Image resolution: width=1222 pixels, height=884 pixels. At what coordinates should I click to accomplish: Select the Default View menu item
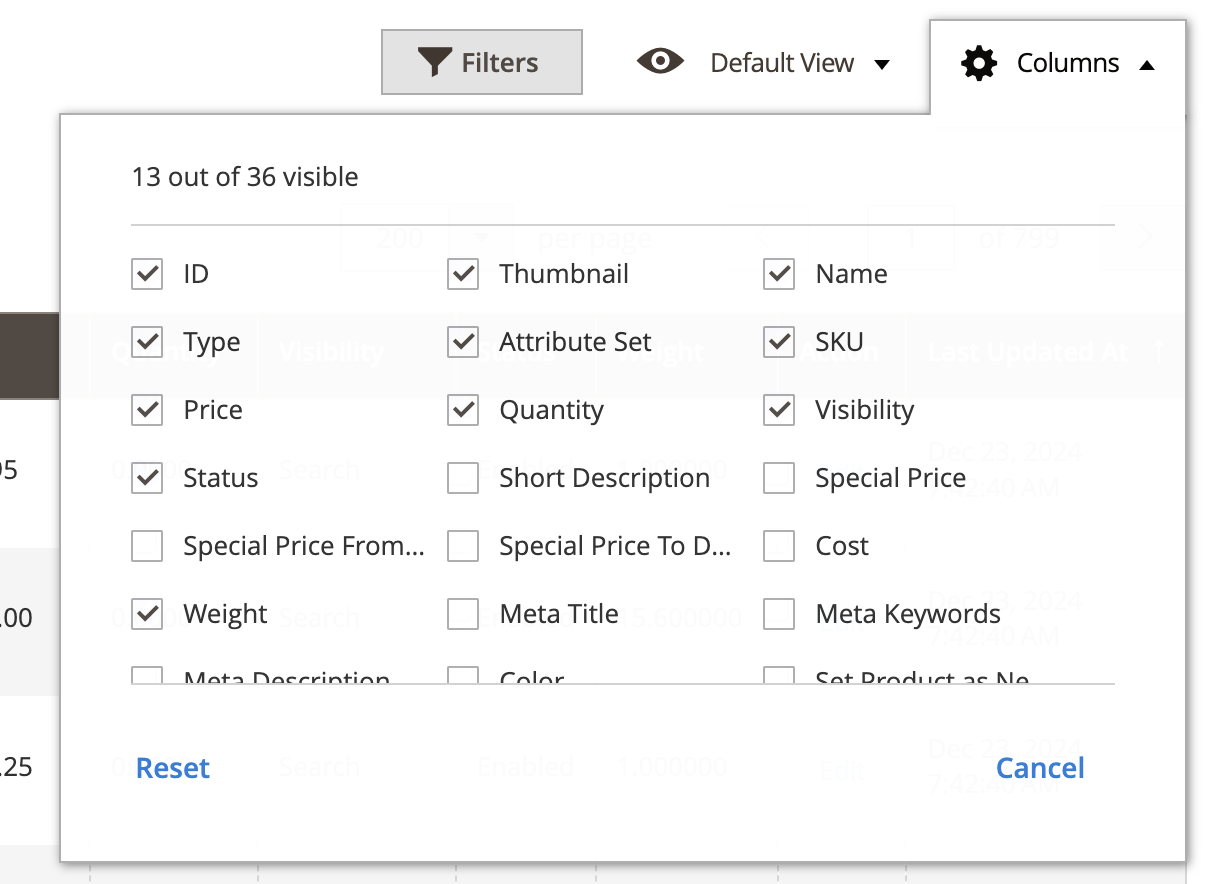click(781, 62)
